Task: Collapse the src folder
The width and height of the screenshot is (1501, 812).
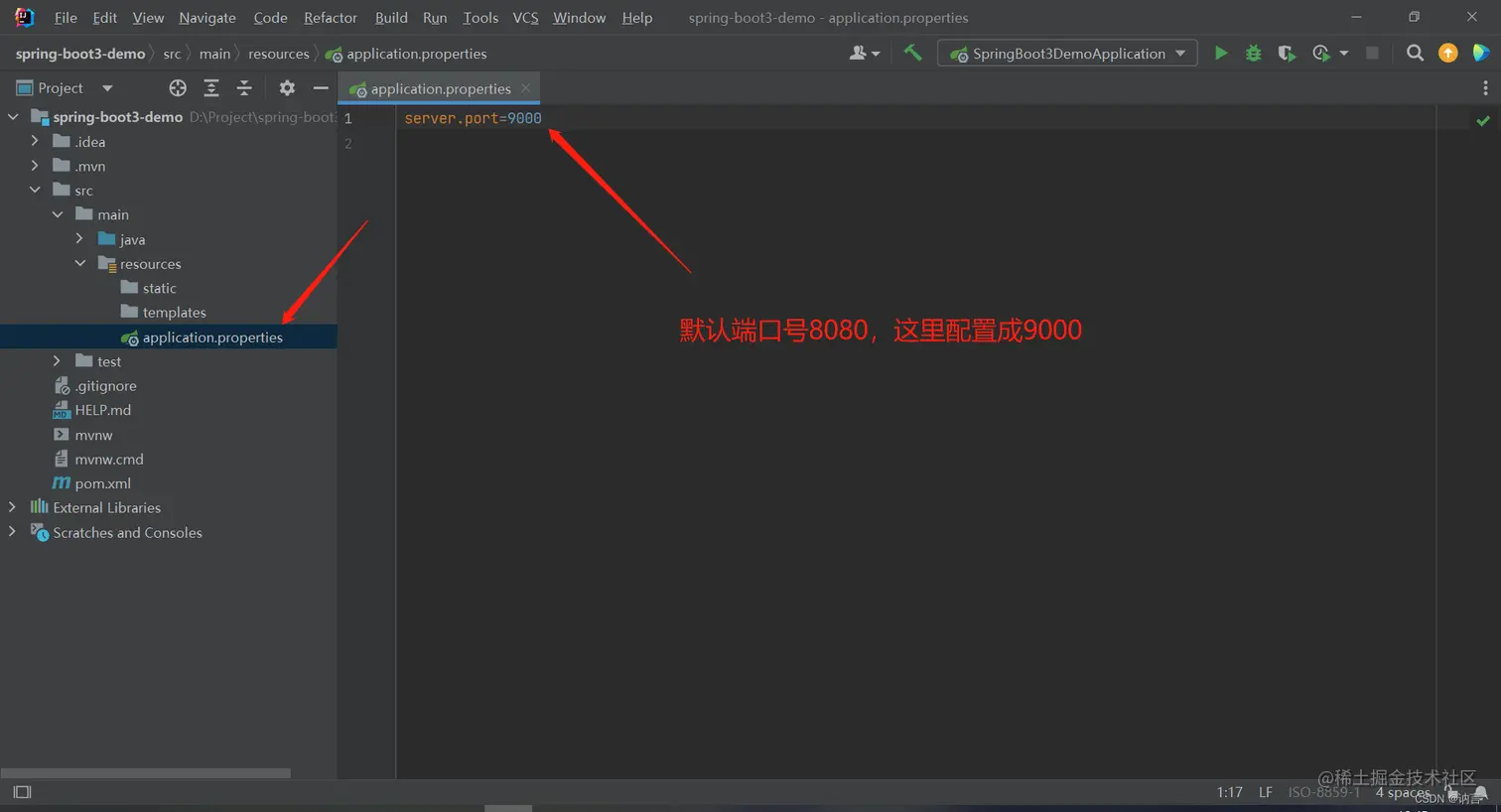Action: click(35, 190)
